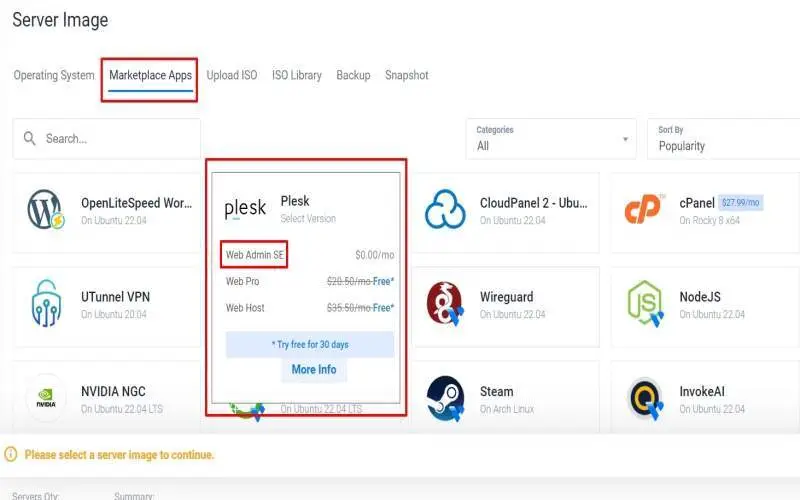The width and height of the screenshot is (800, 500).
Task: Select the NVIDIA NGC logo icon
Action: 46,398
